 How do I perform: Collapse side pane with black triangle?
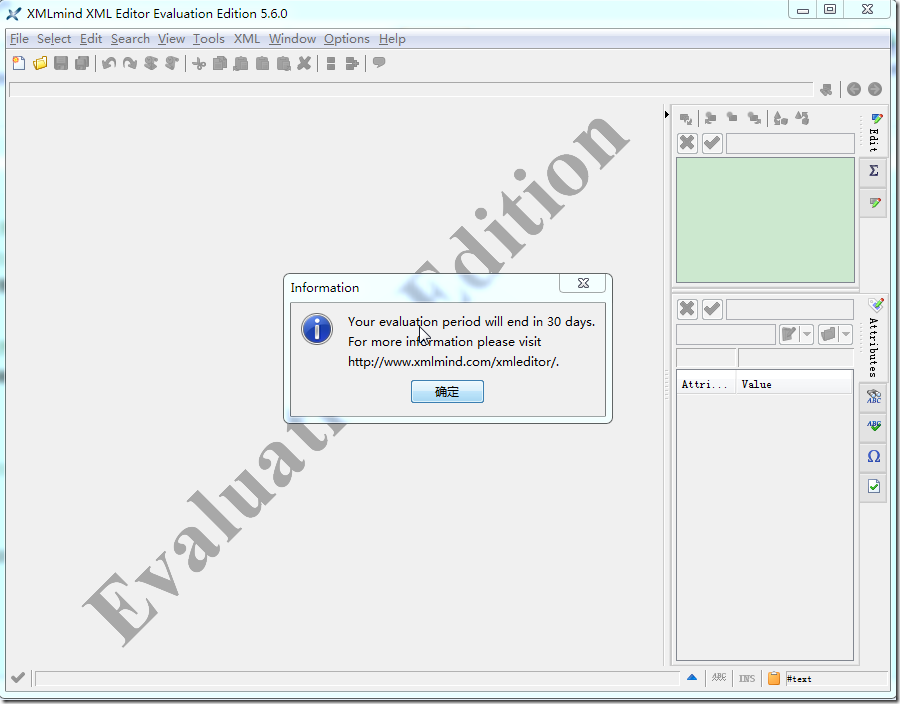(x=666, y=115)
